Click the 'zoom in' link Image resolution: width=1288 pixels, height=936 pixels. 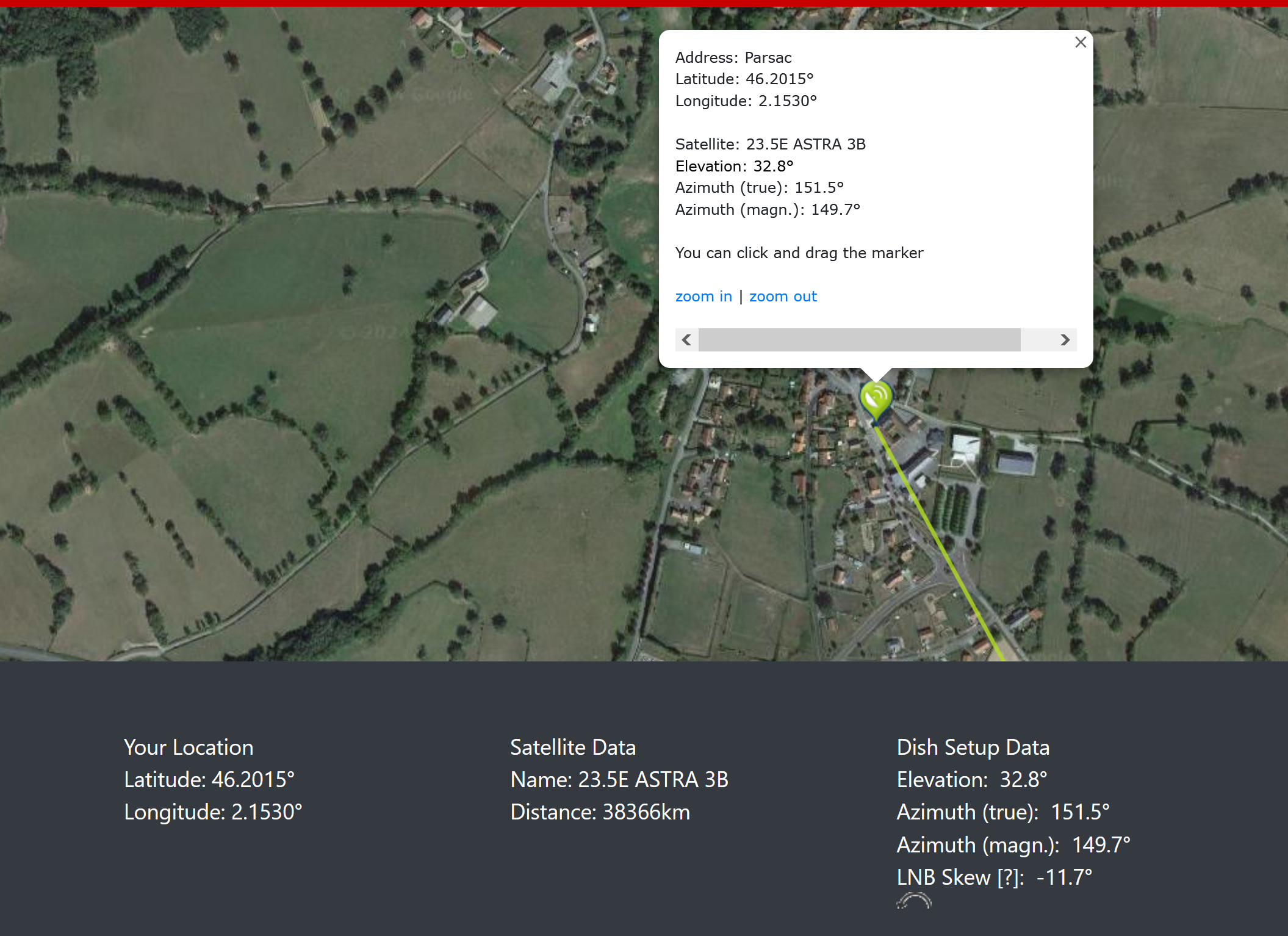point(703,297)
